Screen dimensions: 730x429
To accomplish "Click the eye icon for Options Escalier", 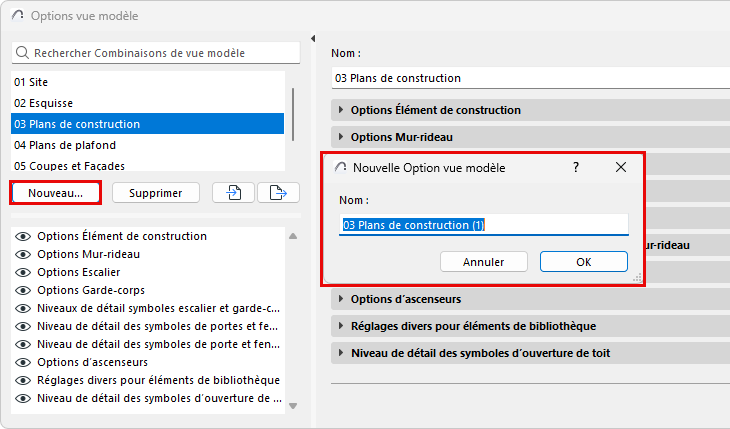I will coord(23,272).
